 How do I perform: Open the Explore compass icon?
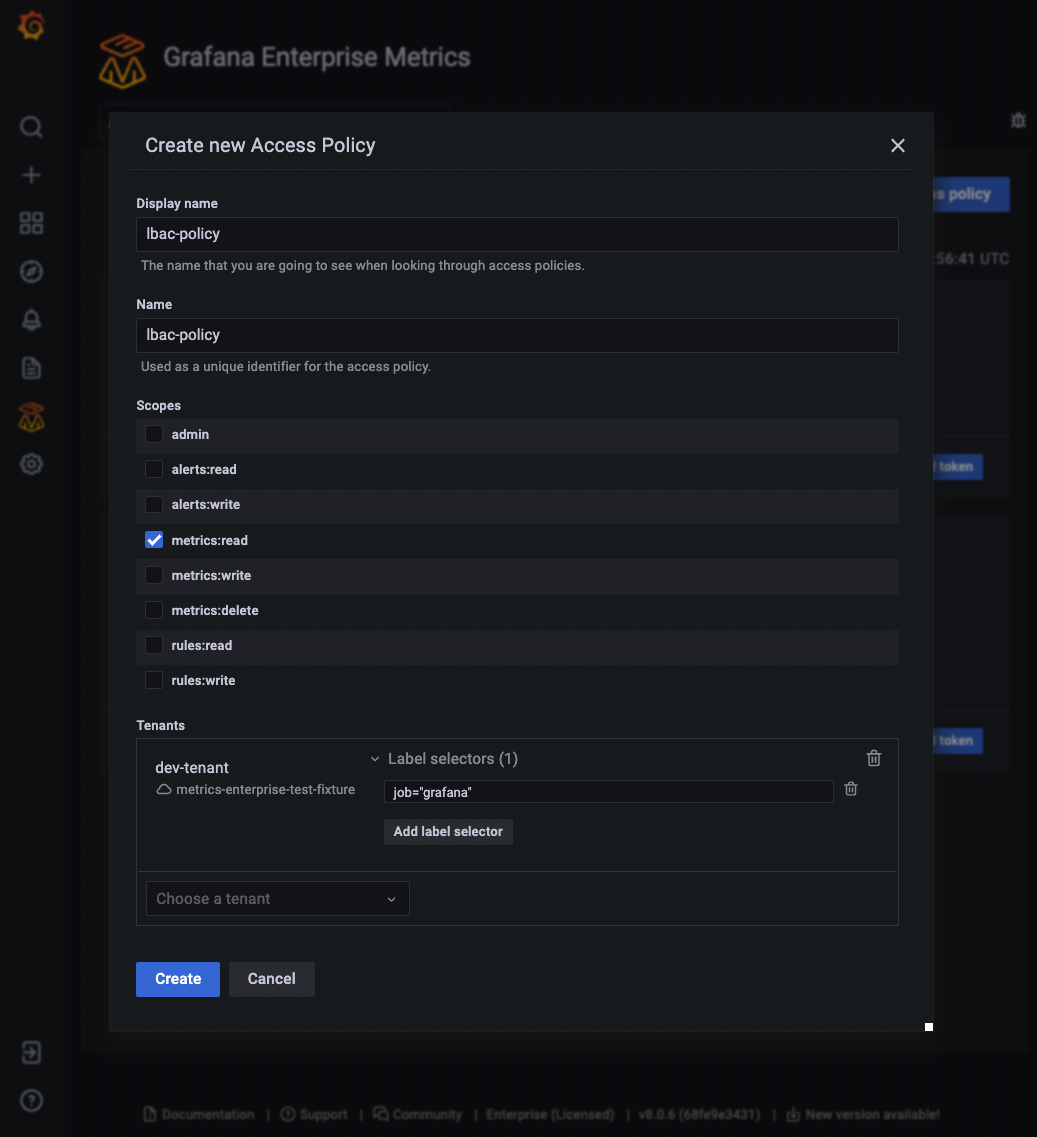(x=32, y=271)
